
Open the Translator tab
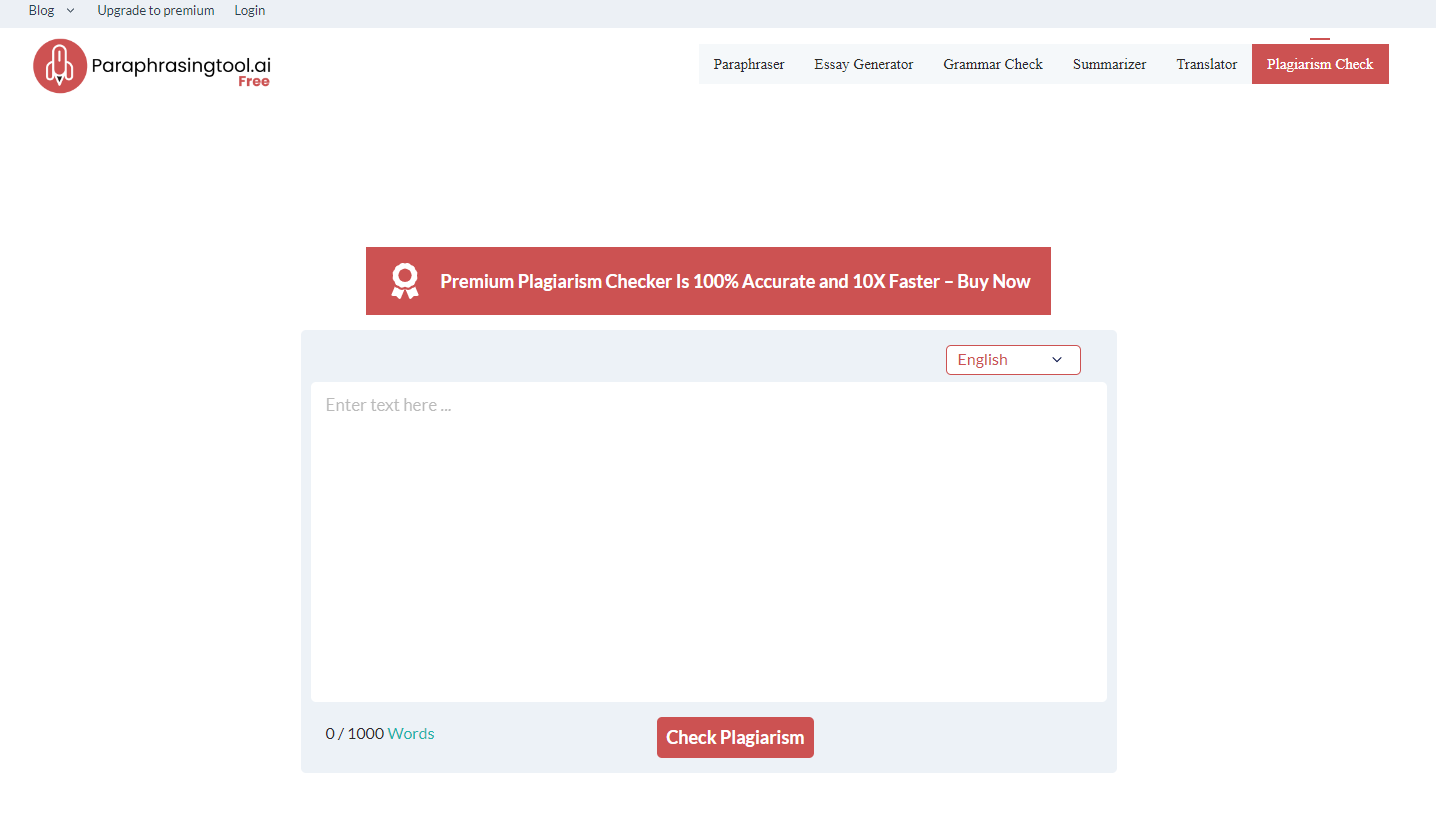pyautogui.click(x=1207, y=64)
